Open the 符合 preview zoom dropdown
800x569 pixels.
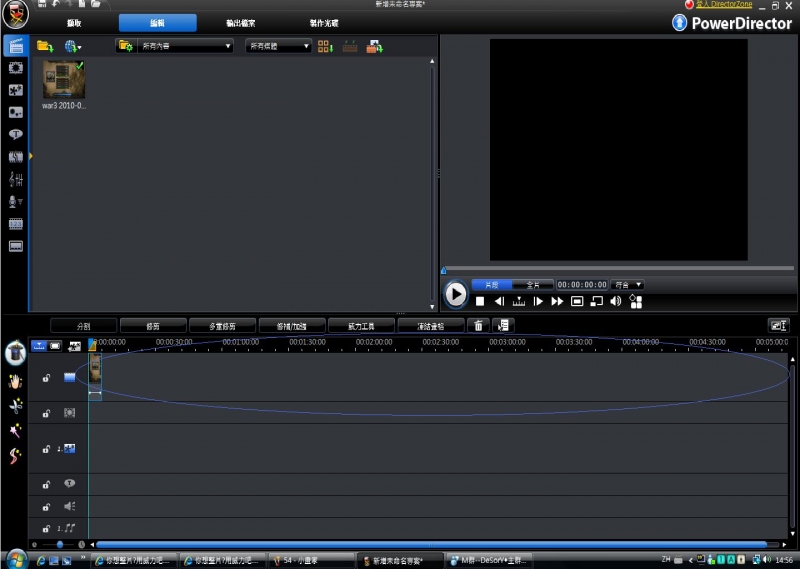(x=628, y=285)
